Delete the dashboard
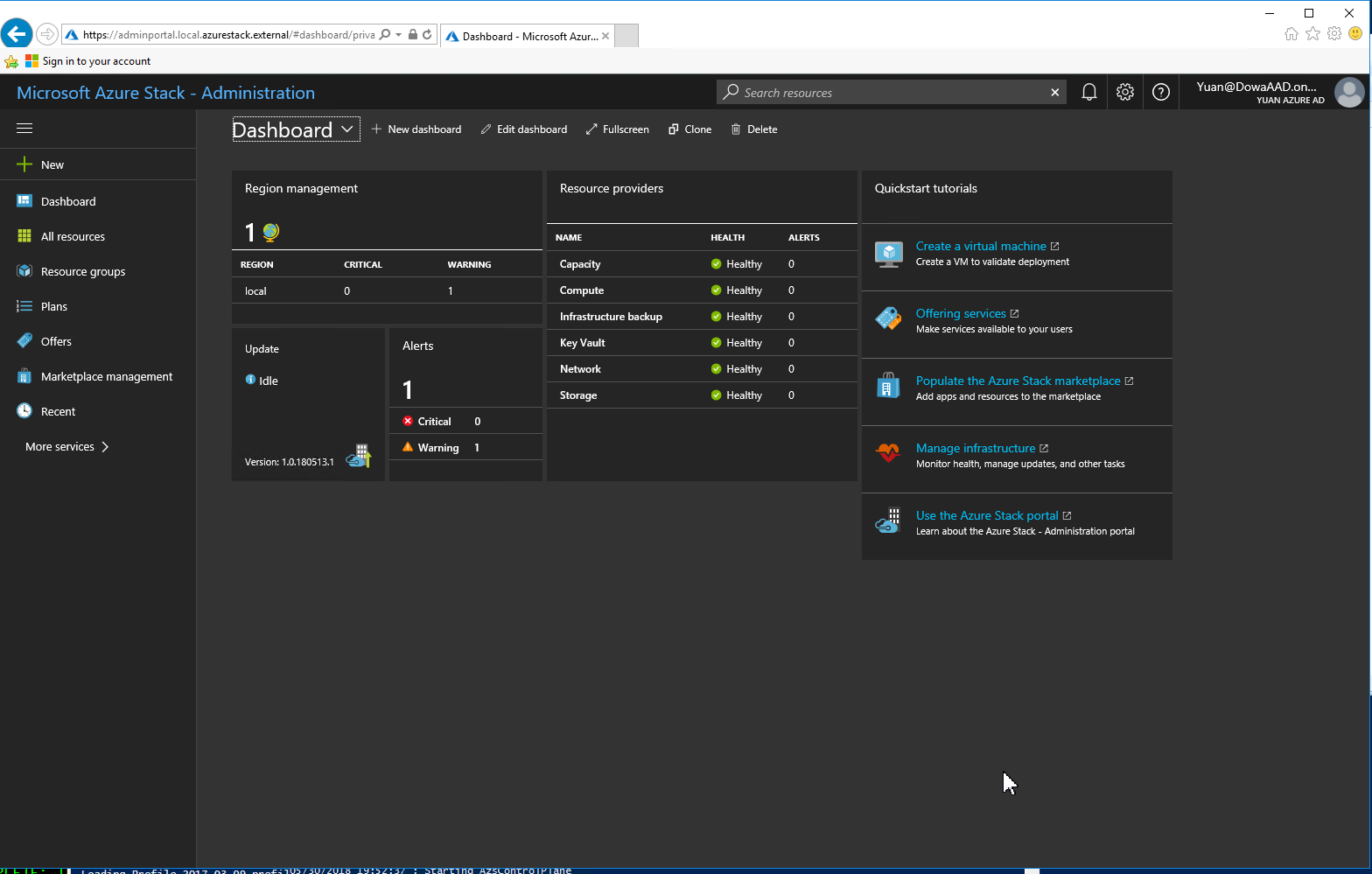1372x874 pixels. [754, 129]
